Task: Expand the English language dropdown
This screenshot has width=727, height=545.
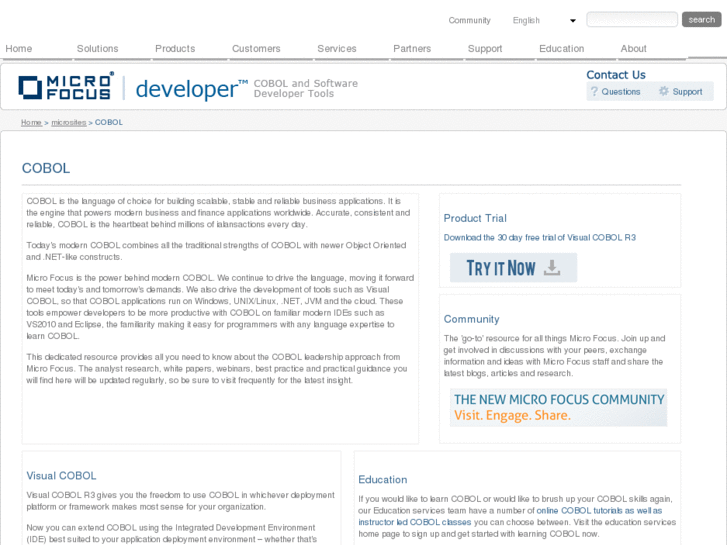Action: [x=572, y=20]
